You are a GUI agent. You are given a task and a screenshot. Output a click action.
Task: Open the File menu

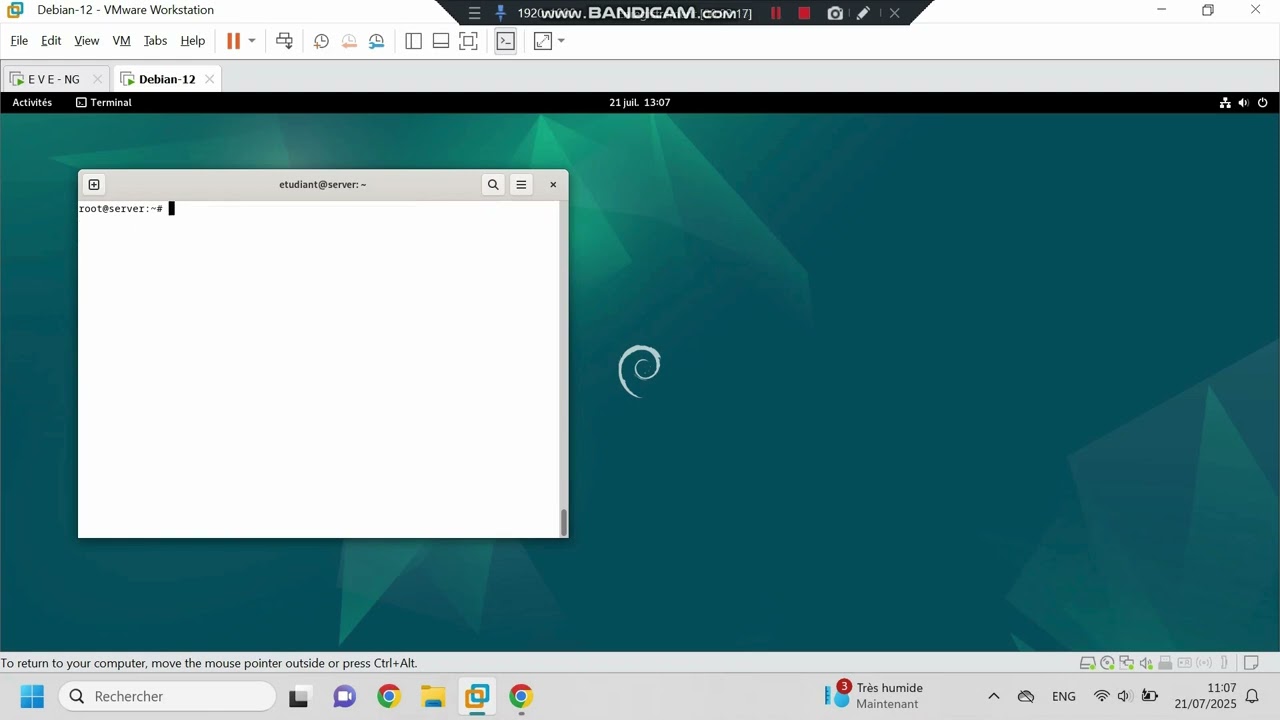19,41
